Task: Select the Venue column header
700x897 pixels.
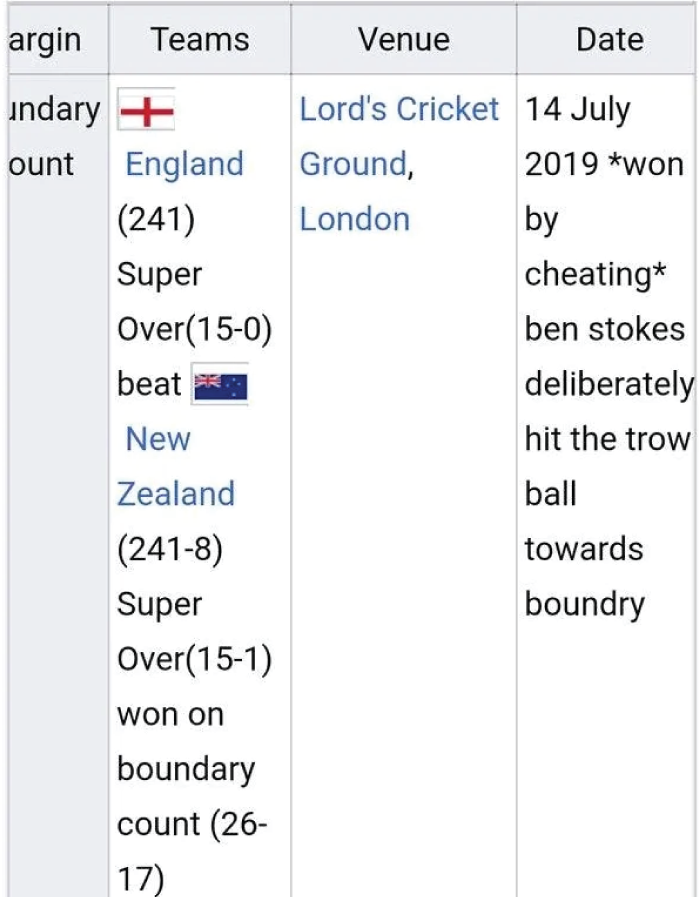Action: (x=404, y=39)
